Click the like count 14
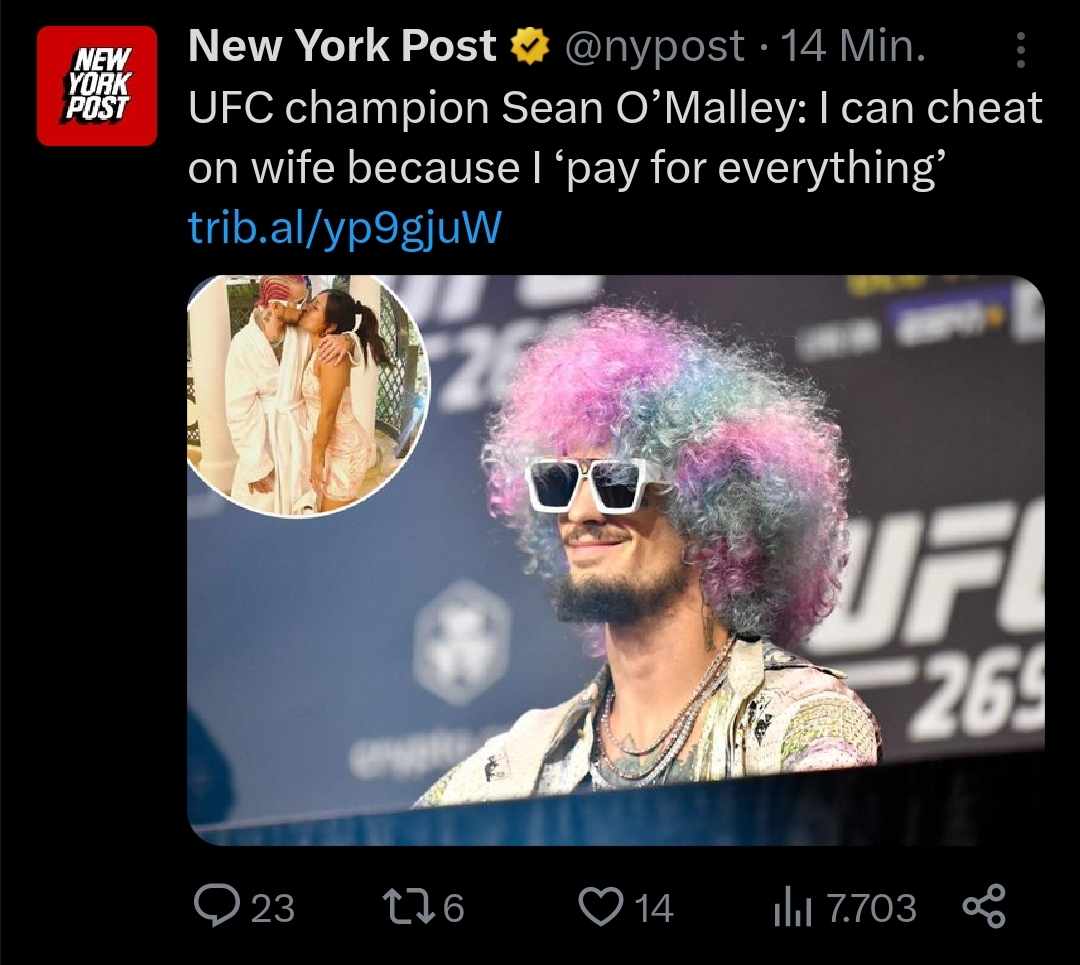 (x=654, y=908)
